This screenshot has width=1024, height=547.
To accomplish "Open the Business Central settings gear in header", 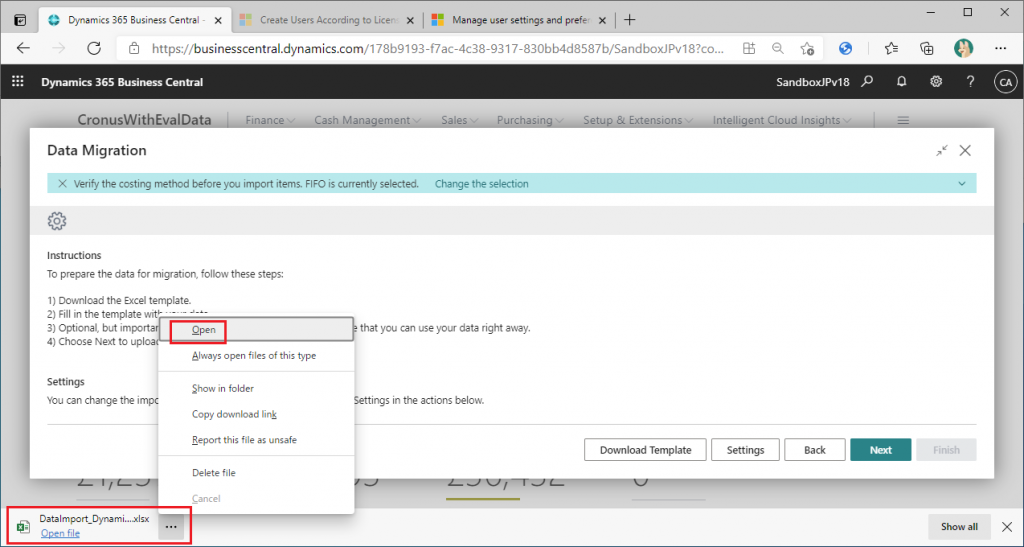I will [x=936, y=82].
